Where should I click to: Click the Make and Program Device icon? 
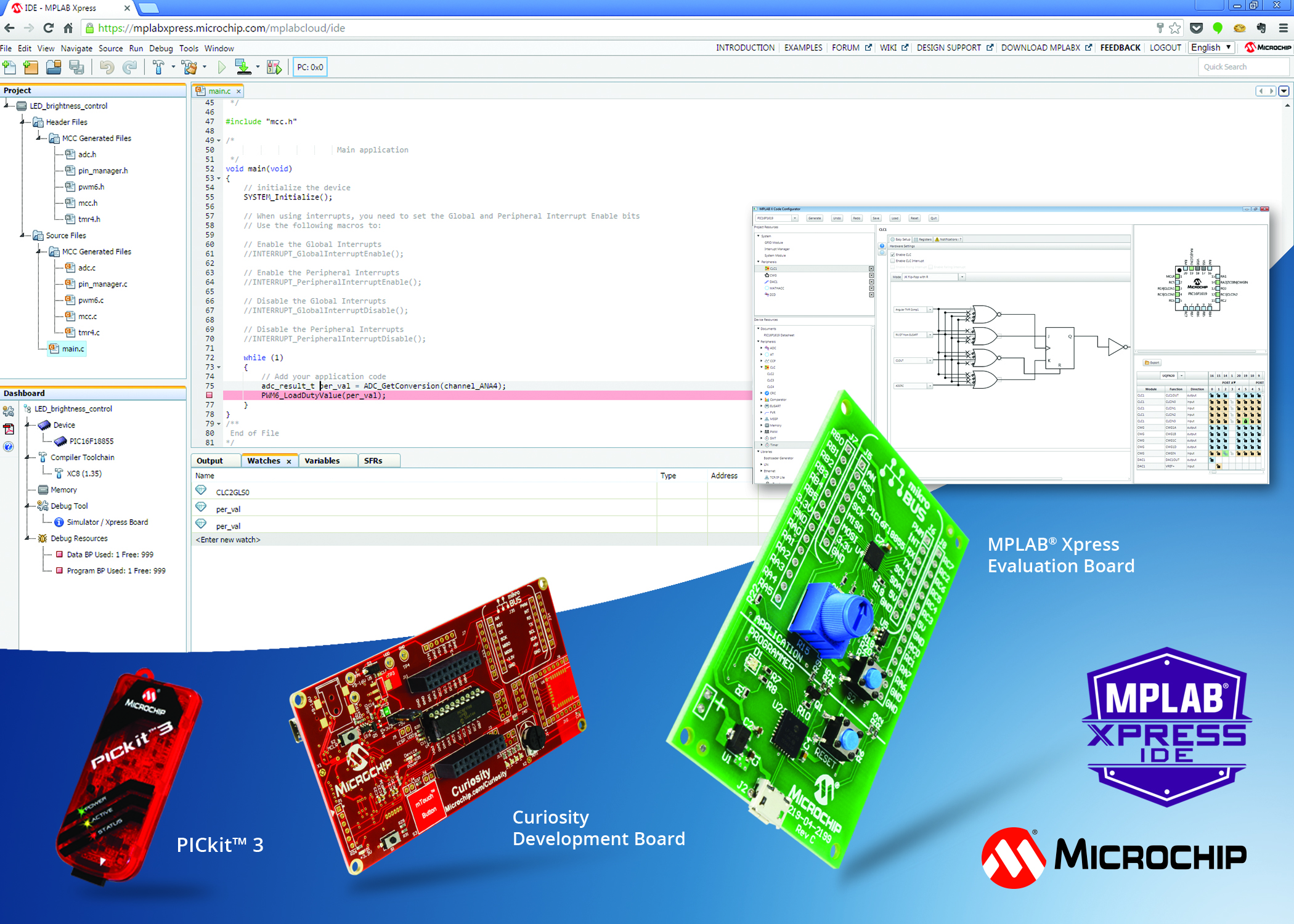pyautogui.click(x=243, y=67)
